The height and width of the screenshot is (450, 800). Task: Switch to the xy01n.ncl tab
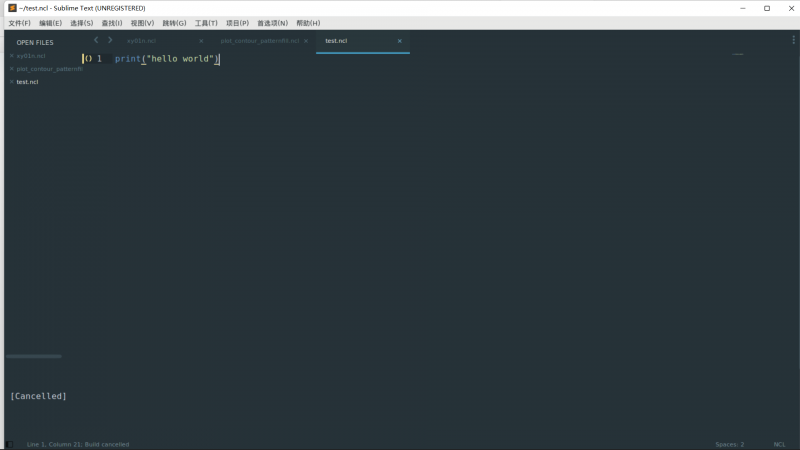(142, 41)
